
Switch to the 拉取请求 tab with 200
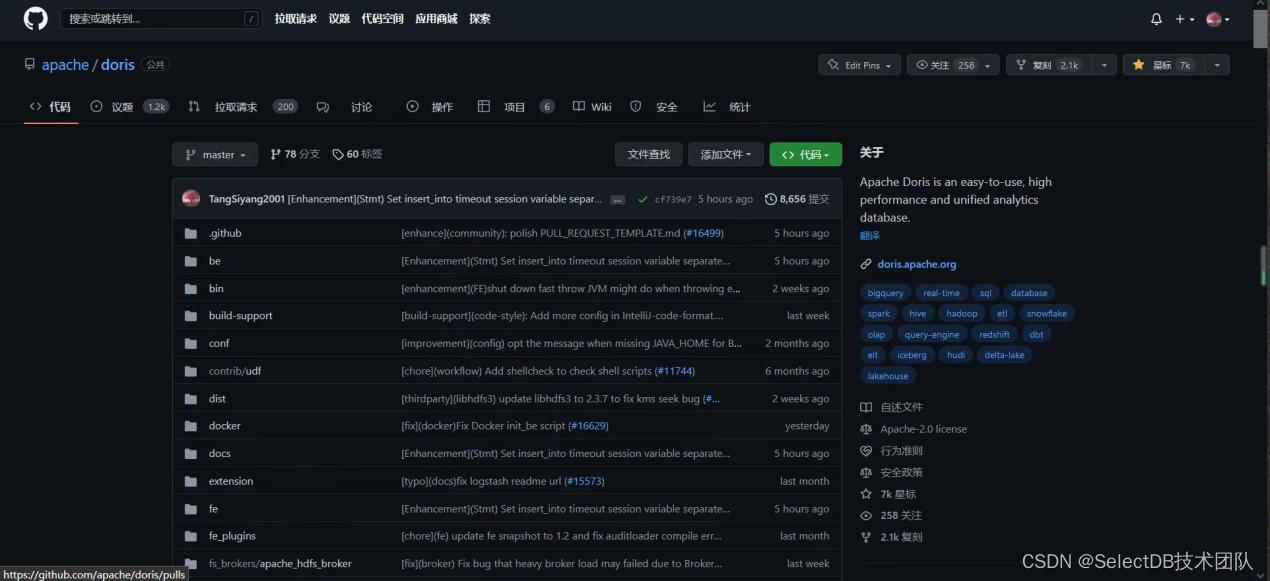click(x=243, y=107)
